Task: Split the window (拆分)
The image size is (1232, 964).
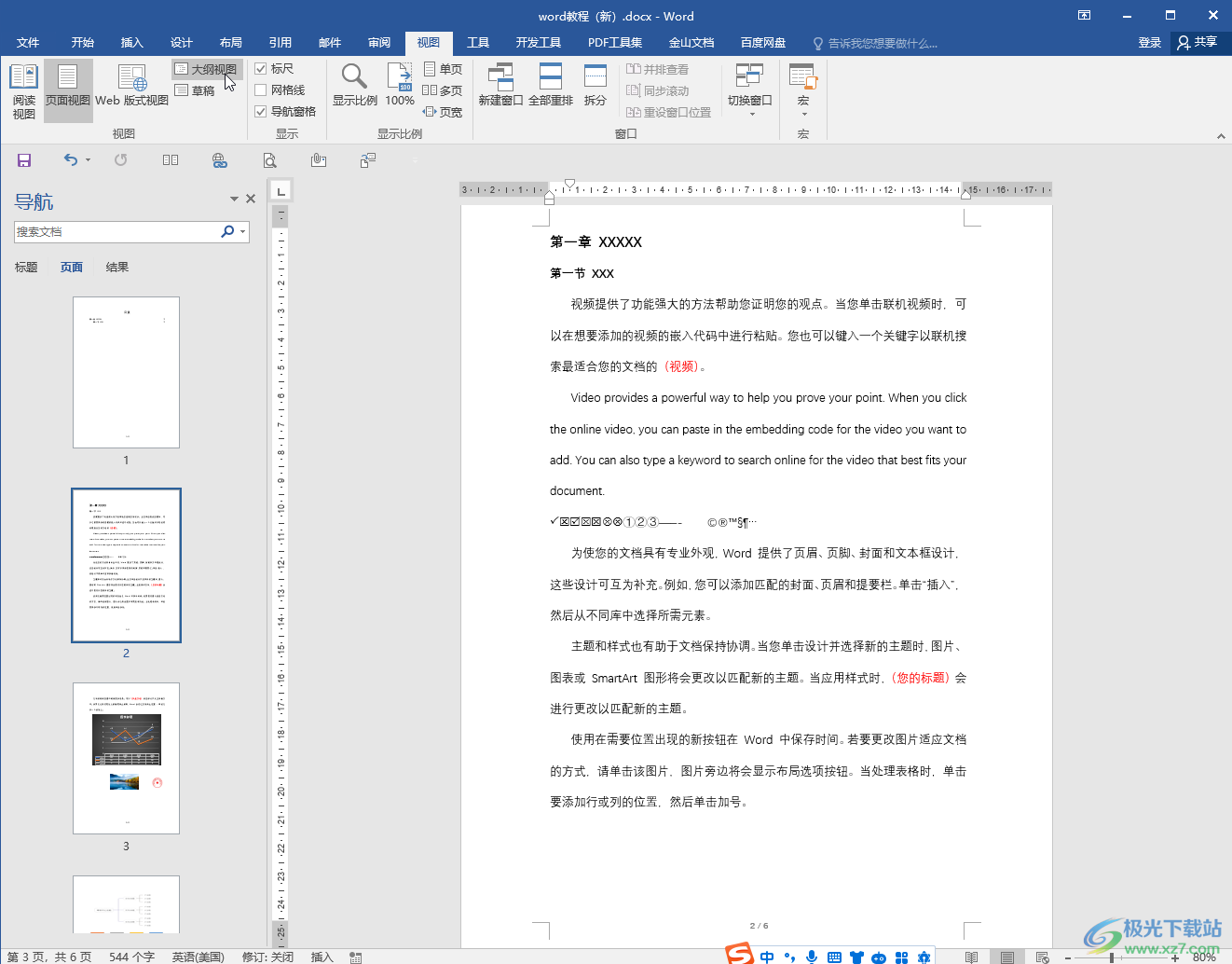Action: [x=595, y=86]
